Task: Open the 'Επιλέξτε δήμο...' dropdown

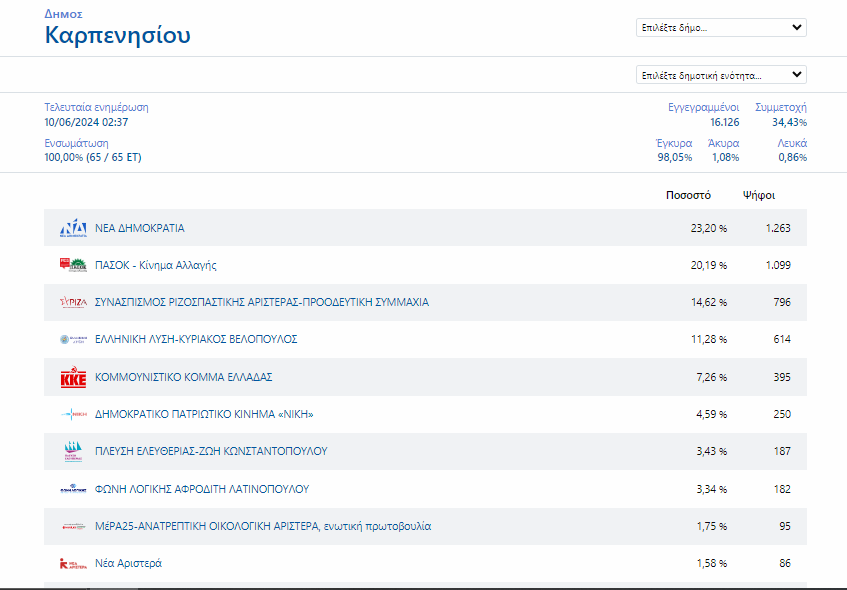Action: (x=721, y=28)
